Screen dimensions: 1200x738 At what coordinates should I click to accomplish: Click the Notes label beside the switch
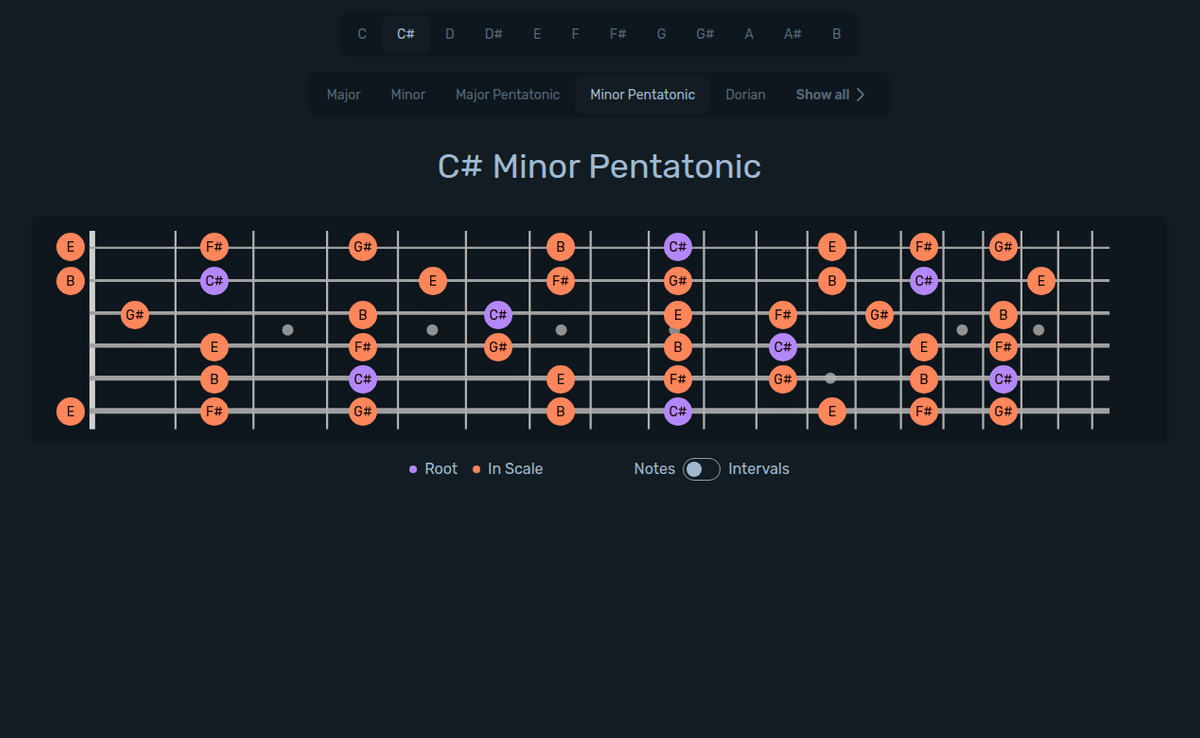(655, 469)
